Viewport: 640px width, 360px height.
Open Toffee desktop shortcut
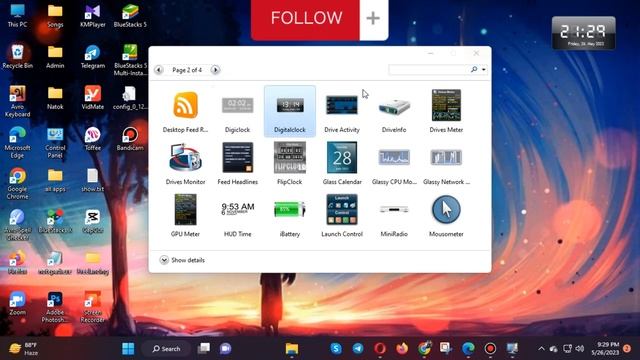pos(93,139)
